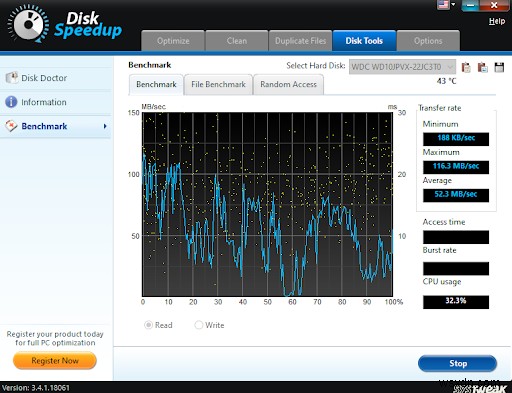This screenshot has height=393, width=512.
Task: Click the Stop button
Action: tap(457, 363)
